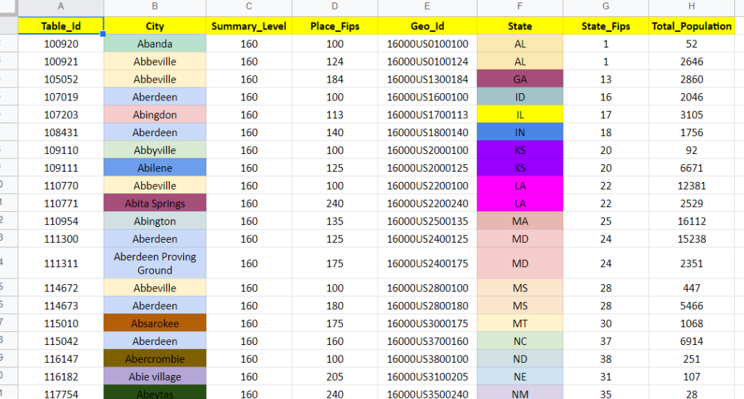Image resolution: width=744 pixels, height=399 pixels.
Task: Select column H header
Action: coord(691,7)
